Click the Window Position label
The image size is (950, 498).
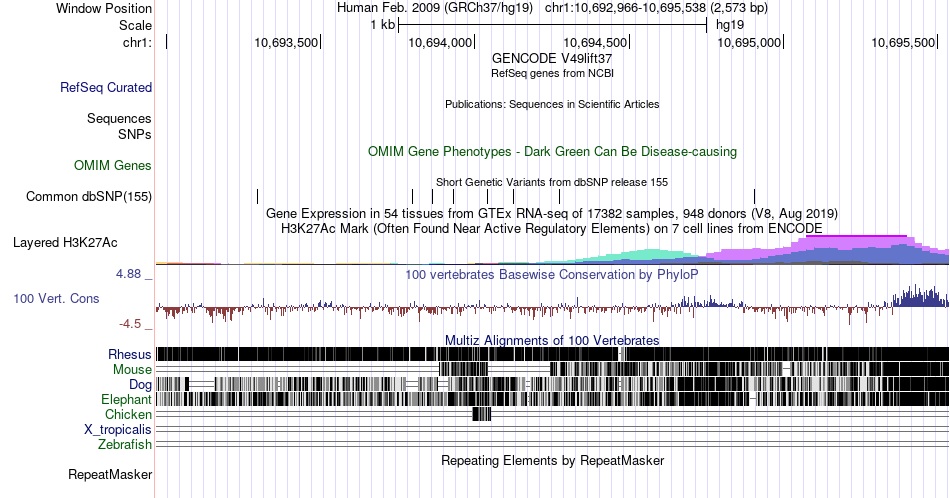coord(104,8)
